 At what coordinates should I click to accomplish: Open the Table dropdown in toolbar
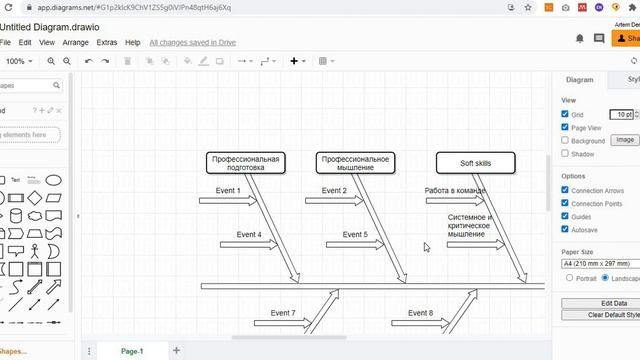click(x=327, y=61)
